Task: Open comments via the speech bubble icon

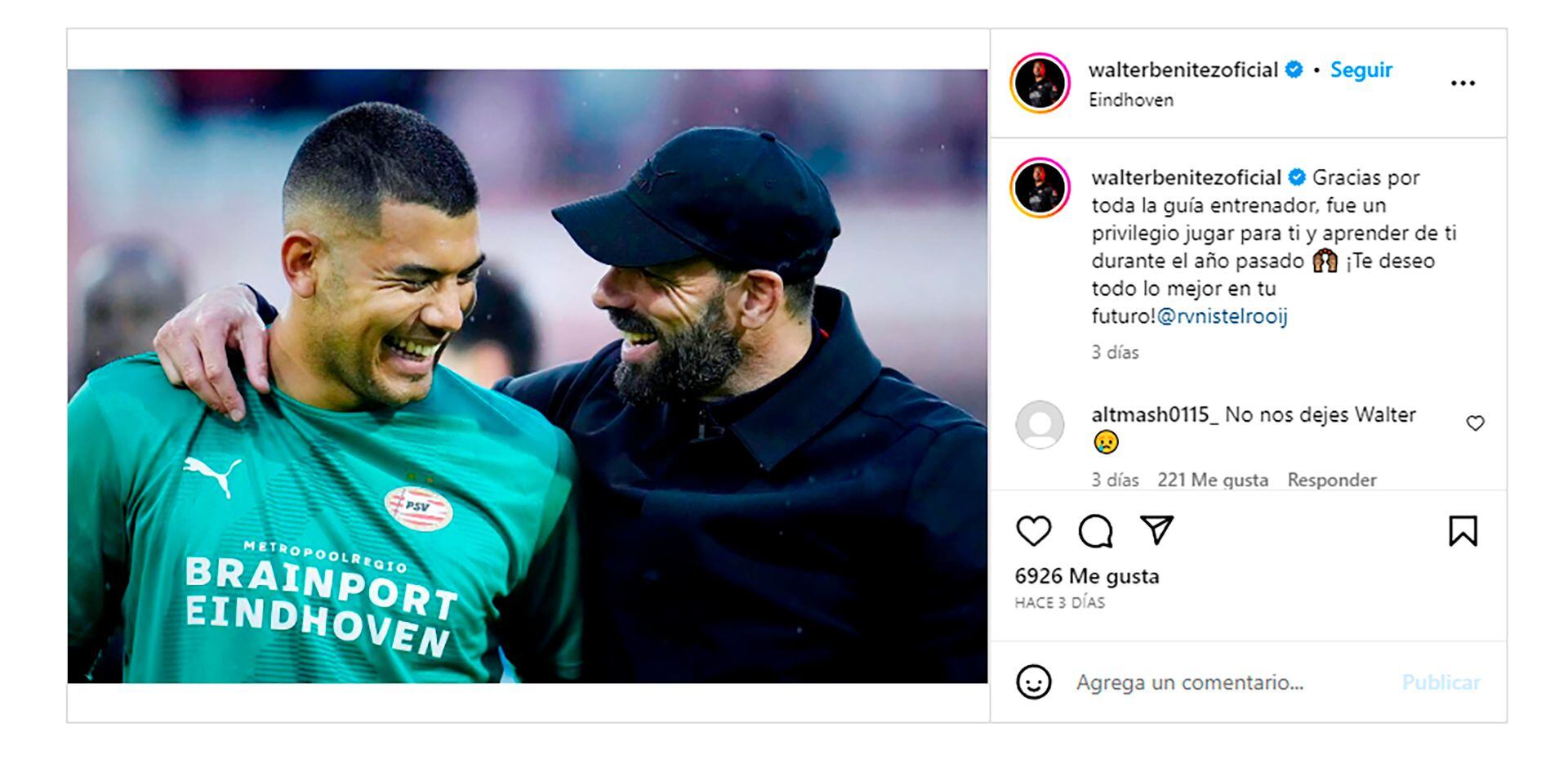Action: (1095, 531)
